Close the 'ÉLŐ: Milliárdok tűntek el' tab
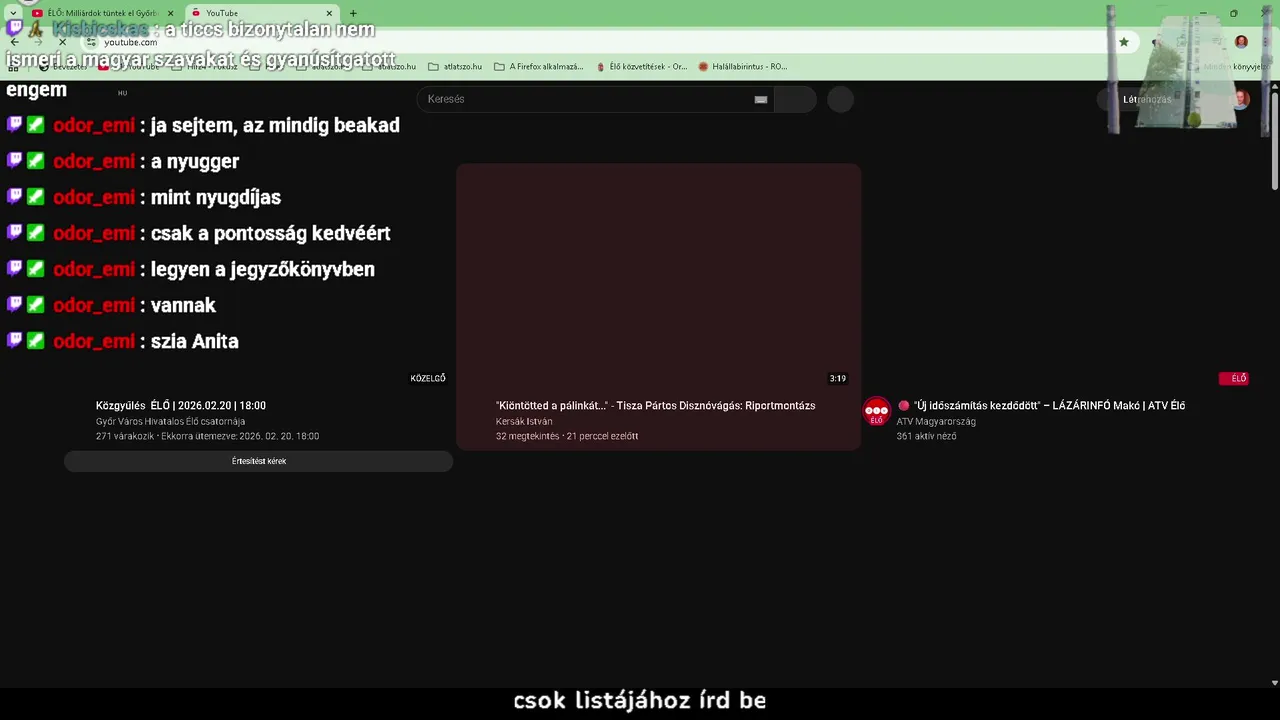Viewport: 1280px width, 720px height. (170, 13)
